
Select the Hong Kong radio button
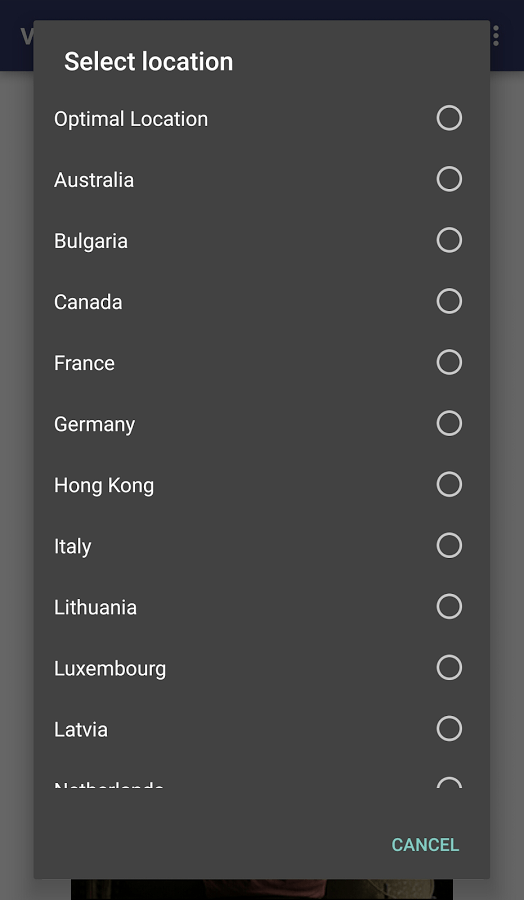click(x=449, y=484)
